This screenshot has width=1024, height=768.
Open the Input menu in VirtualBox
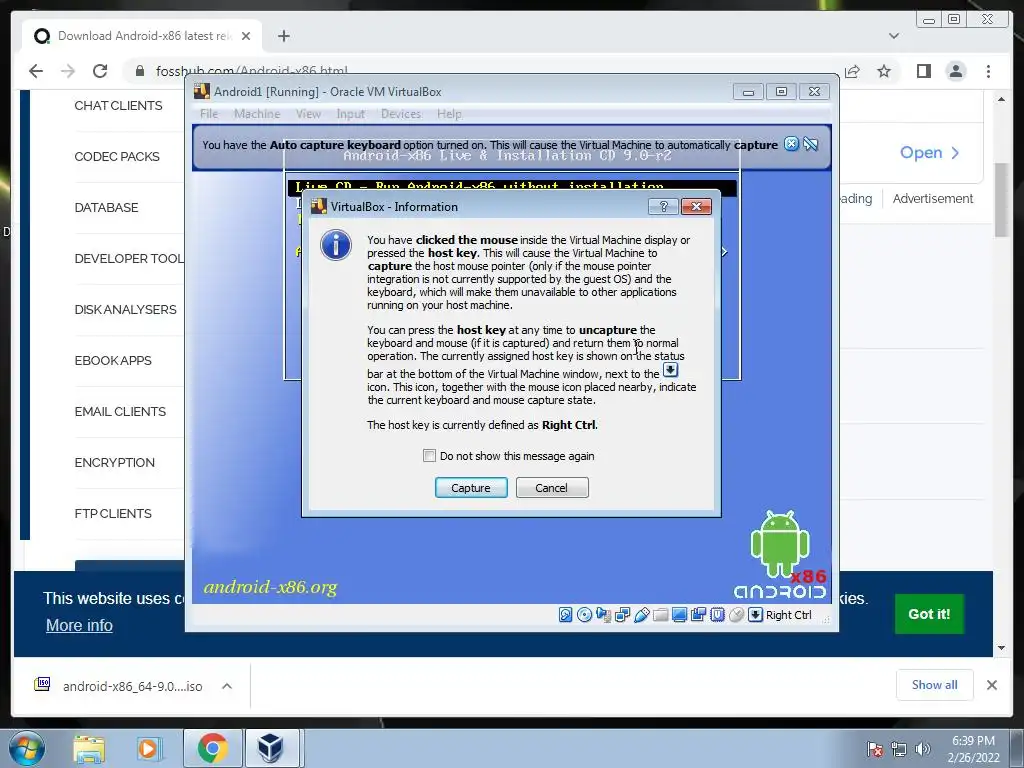pos(350,114)
